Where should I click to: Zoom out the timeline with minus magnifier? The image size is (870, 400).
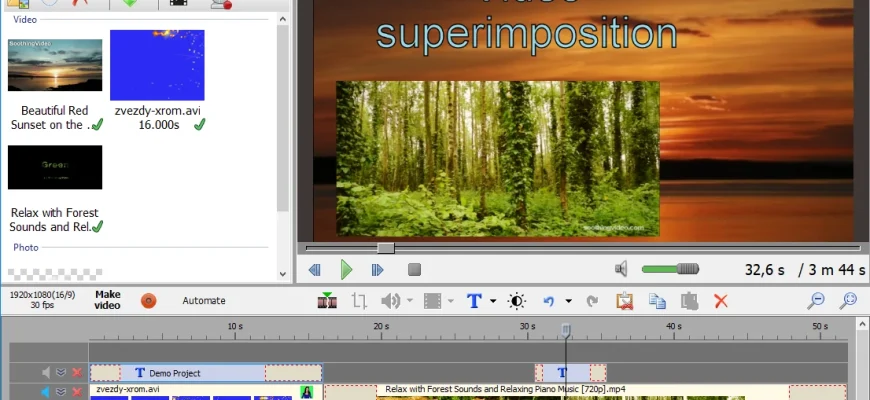coord(816,300)
